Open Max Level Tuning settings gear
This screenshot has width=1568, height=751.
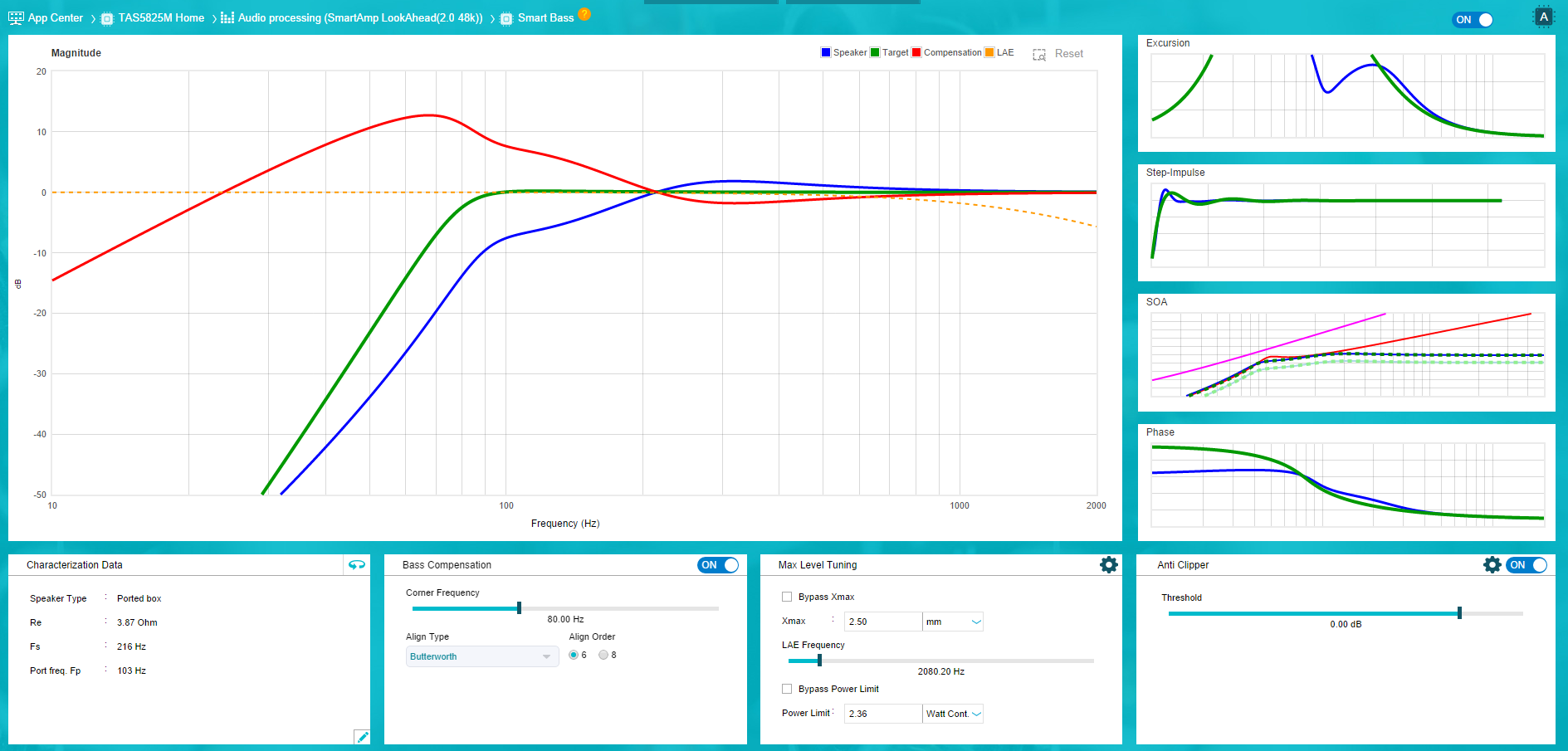(1108, 565)
